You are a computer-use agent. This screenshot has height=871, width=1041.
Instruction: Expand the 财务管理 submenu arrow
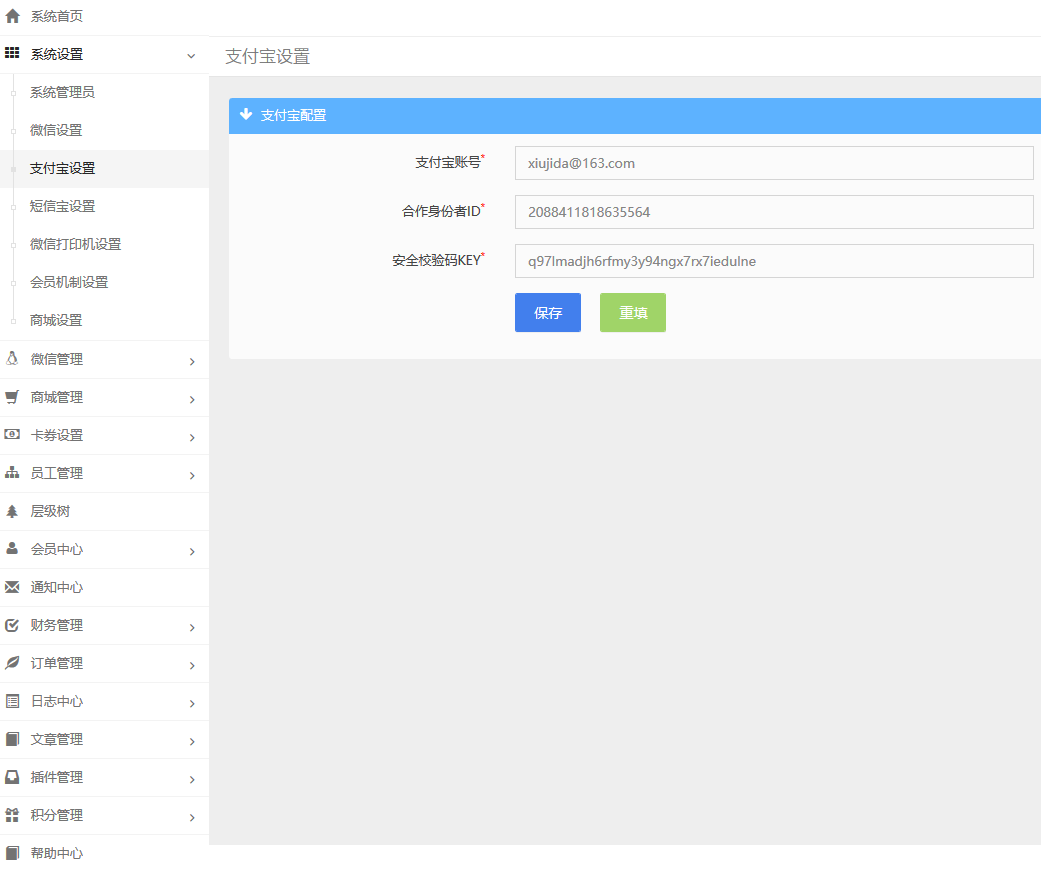coord(192,627)
